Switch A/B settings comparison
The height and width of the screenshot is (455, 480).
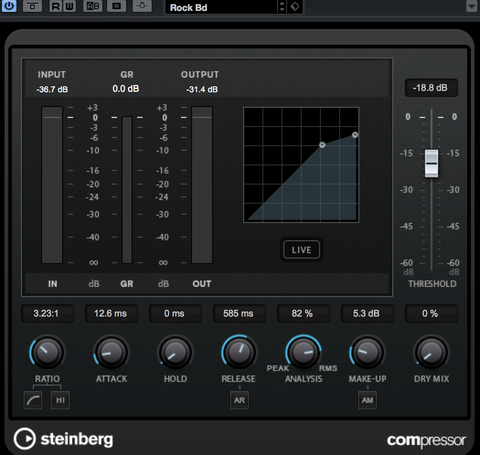(93, 6)
